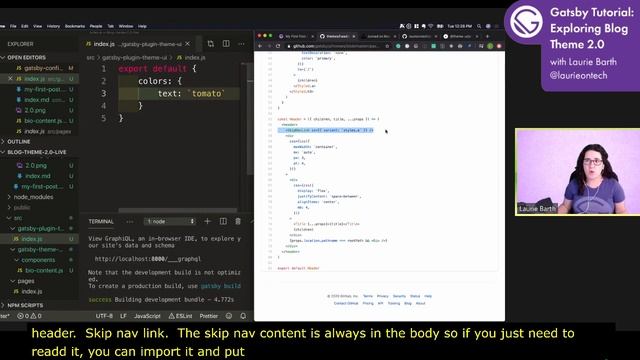This screenshot has width=640, height=360.
Task: Open the editor more-actions ellipsis menu
Action: [x=241, y=44]
